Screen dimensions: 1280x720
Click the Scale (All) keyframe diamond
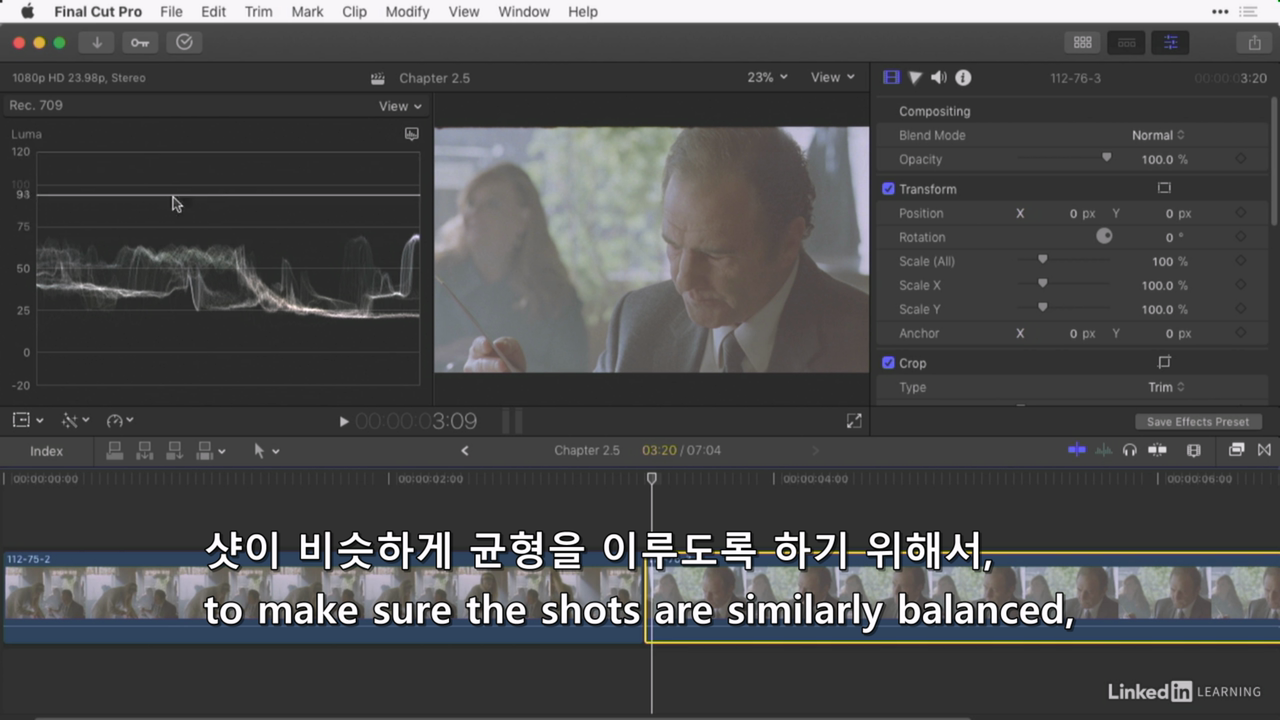tap(1240, 261)
